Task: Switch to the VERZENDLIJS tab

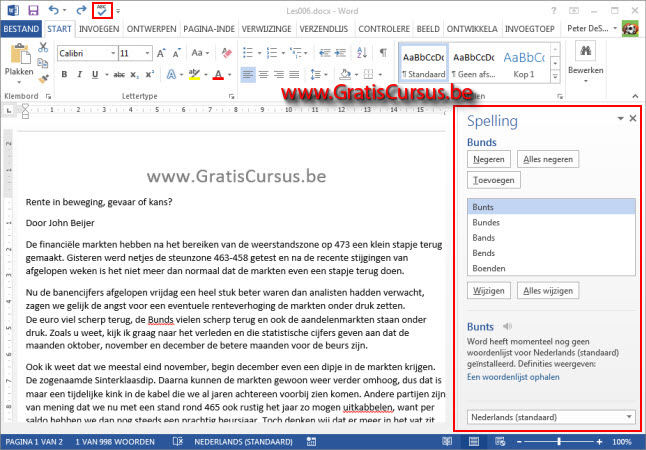Action: 323,29
